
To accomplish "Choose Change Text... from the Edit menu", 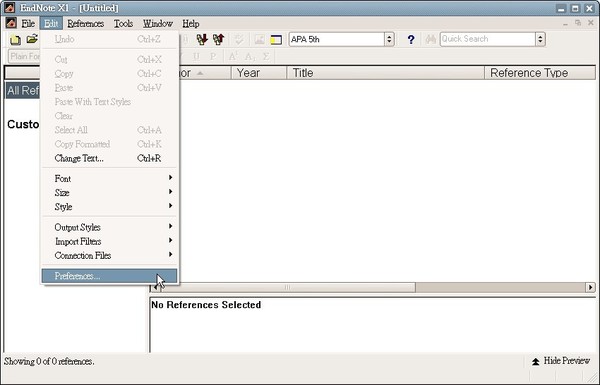I will pos(109,158).
